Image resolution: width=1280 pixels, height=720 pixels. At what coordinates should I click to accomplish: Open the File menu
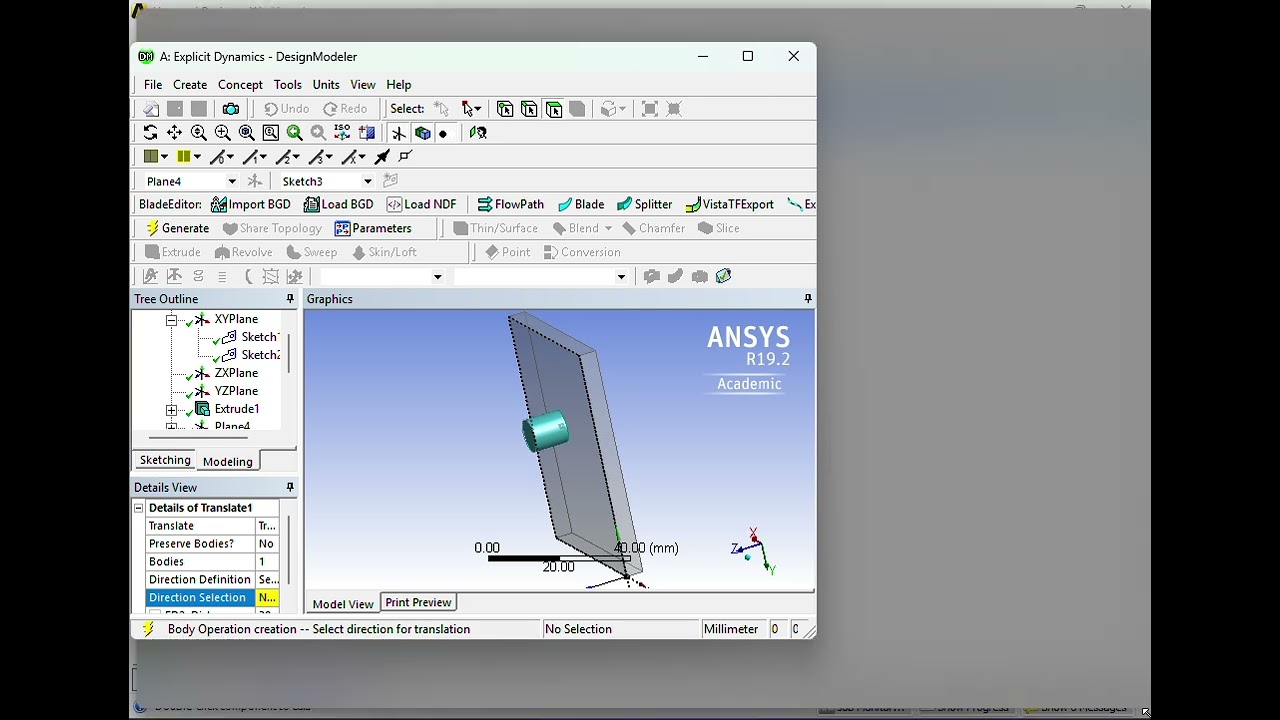(x=153, y=85)
